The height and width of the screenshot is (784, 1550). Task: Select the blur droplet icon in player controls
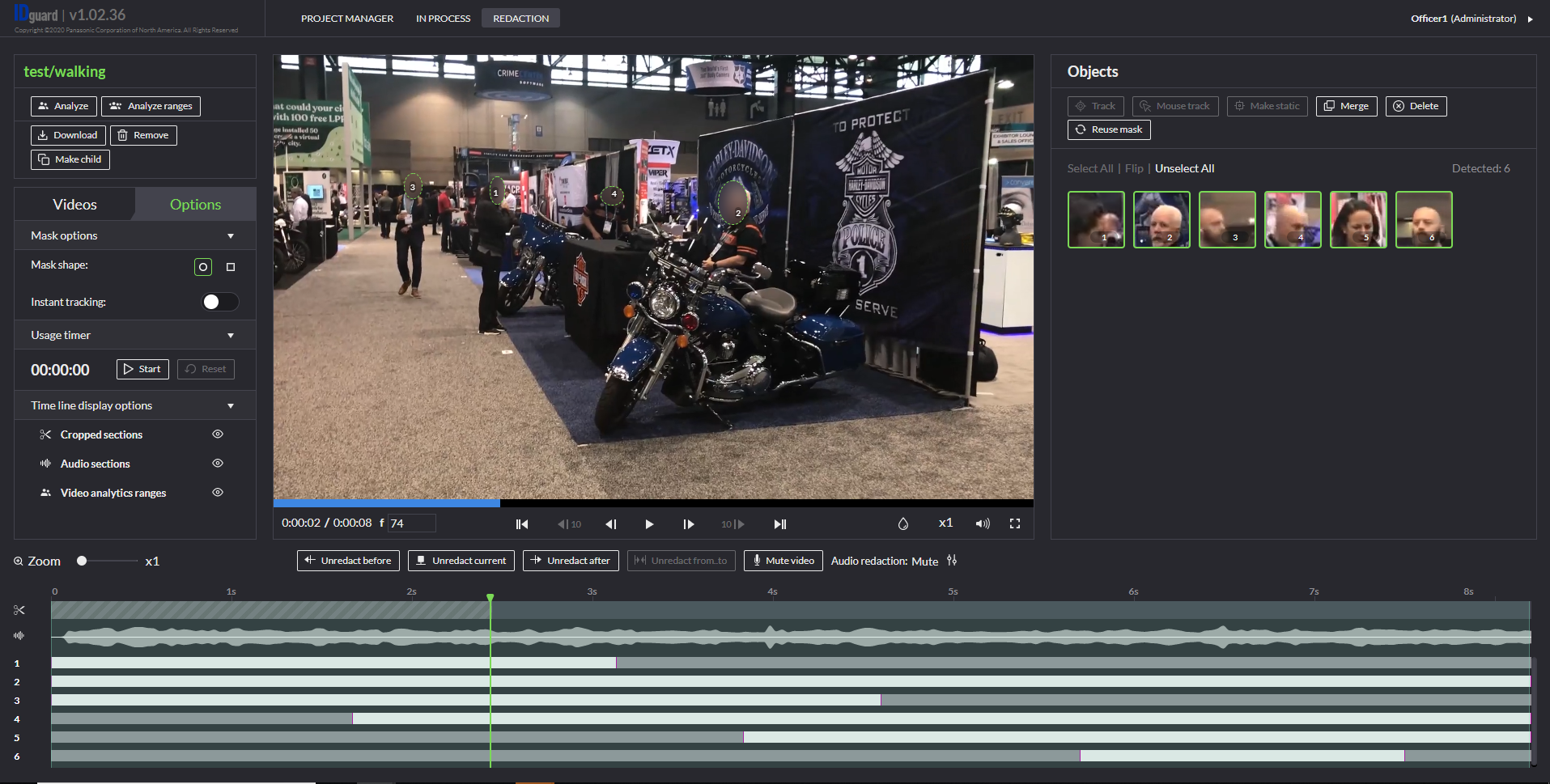coord(902,523)
